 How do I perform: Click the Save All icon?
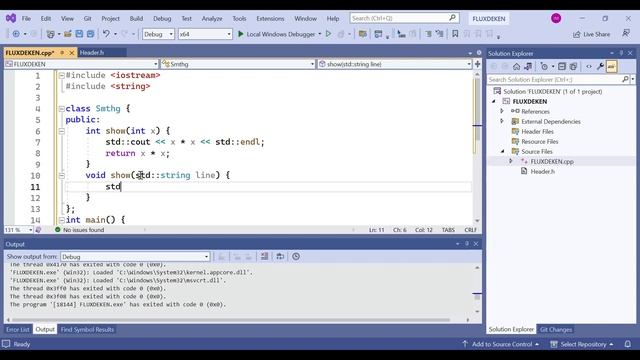(90, 34)
